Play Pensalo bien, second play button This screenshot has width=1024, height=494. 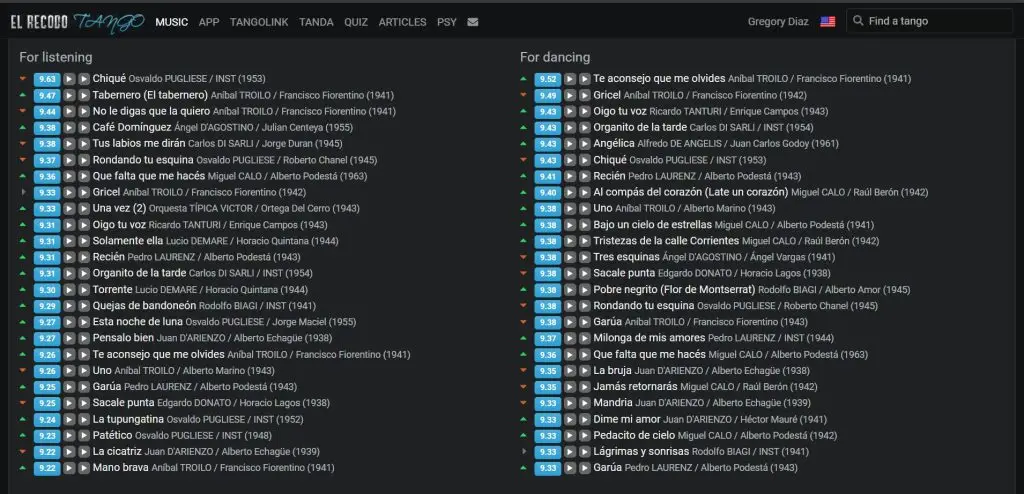[84, 338]
